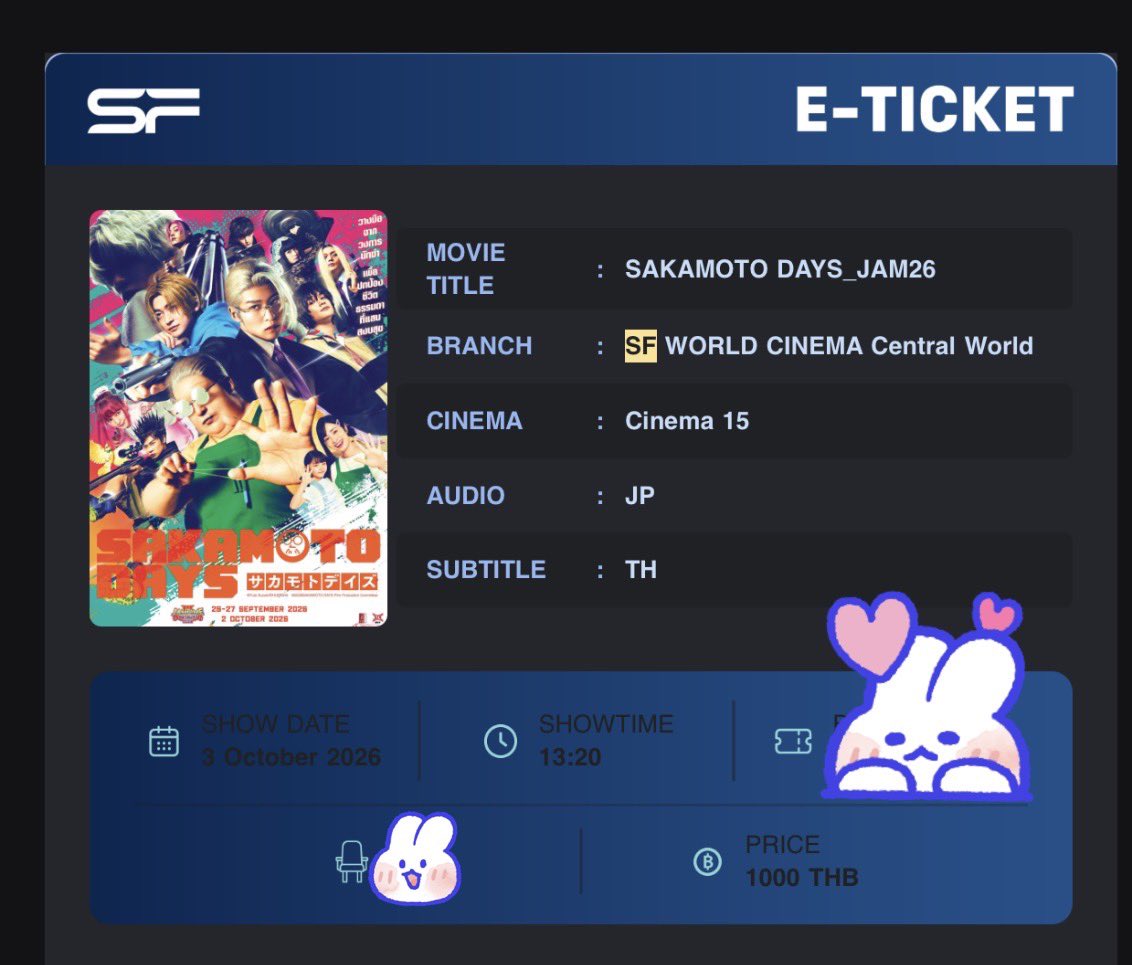Click the SHOWTIME label
Screen dimensions: 1132x965
tap(606, 724)
